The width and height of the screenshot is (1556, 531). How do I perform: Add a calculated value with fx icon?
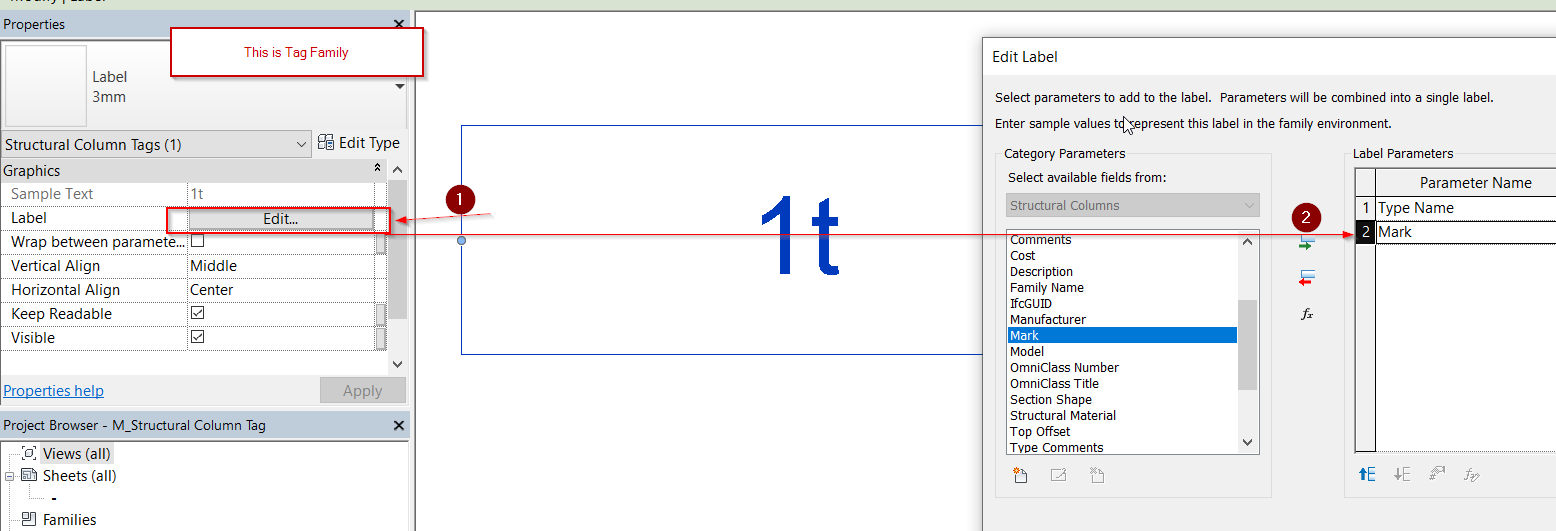pyautogui.click(x=1306, y=313)
